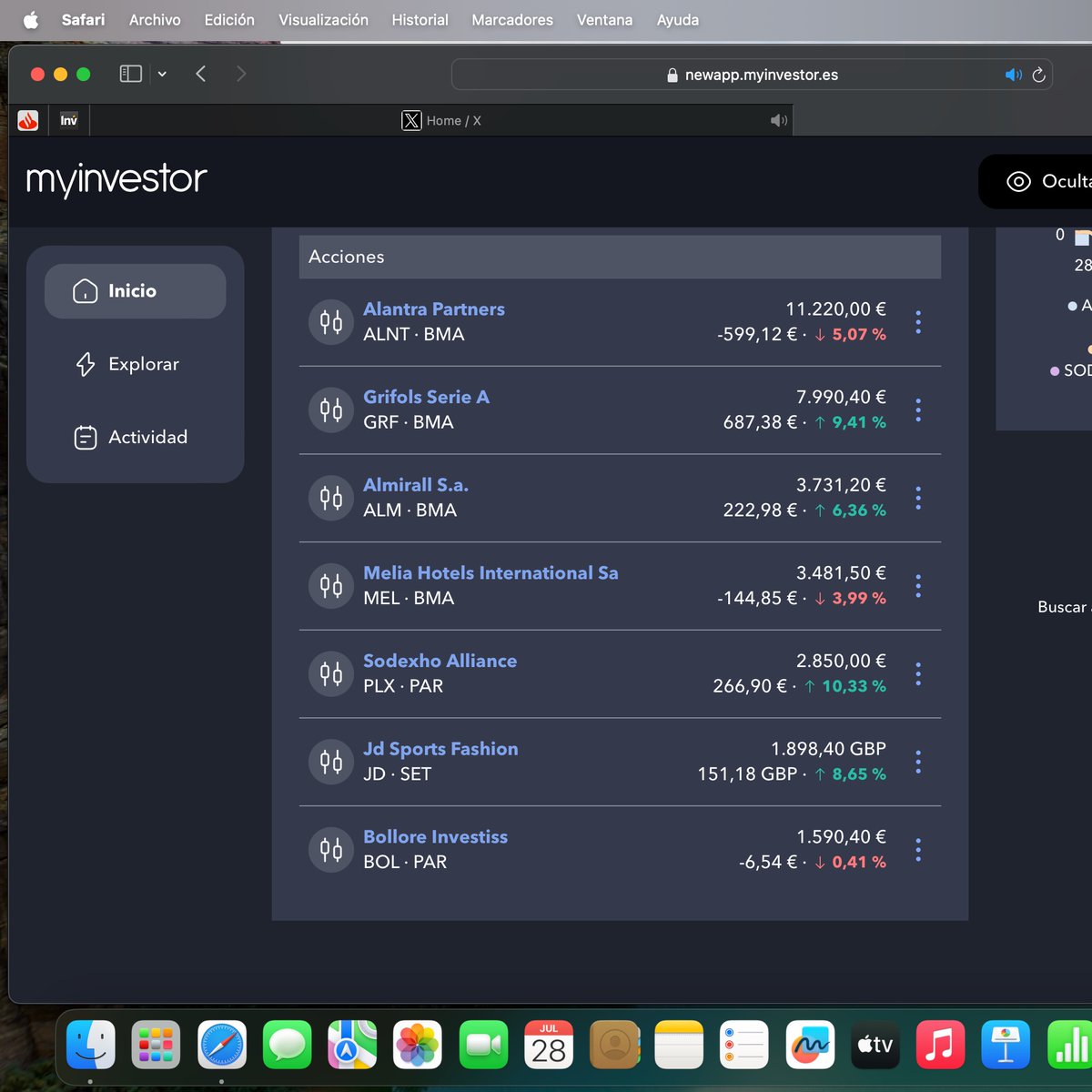Open the Marcadores menu
This screenshot has width=1092, height=1092.
point(512,20)
